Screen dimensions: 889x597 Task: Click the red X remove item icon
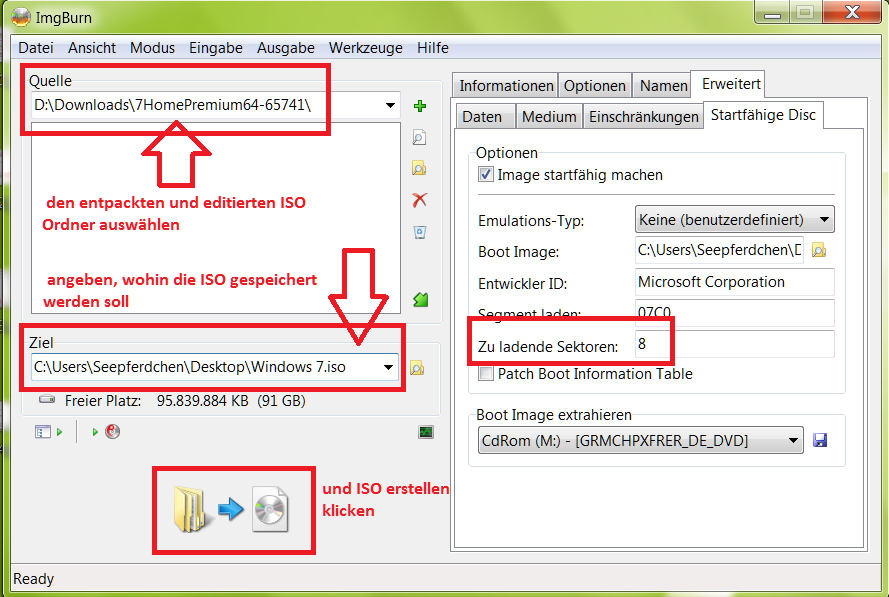pyautogui.click(x=420, y=200)
